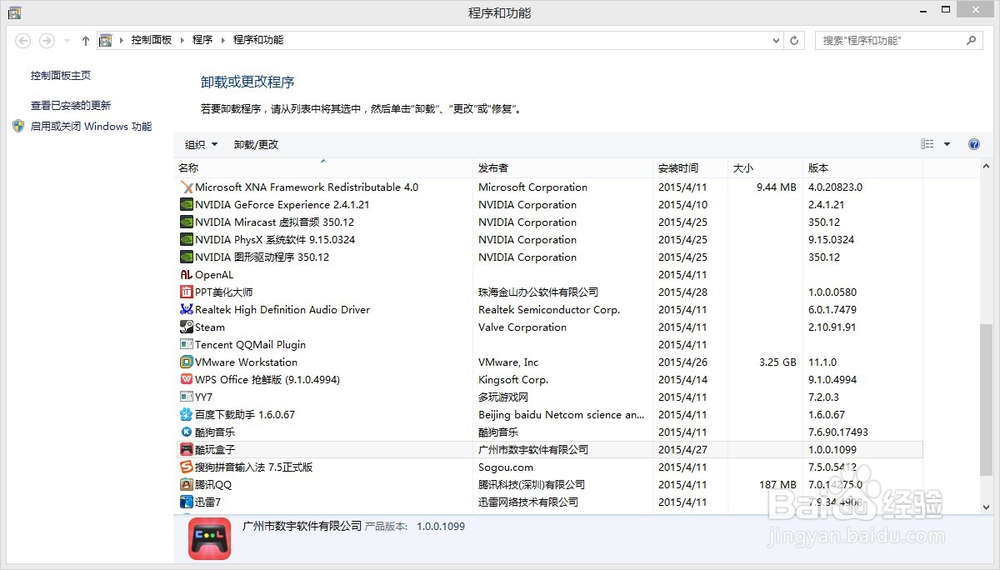Sort by the 名称 column header
Image resolution: width=1000 pixels, height=570 pixels.
coord(323,168)
